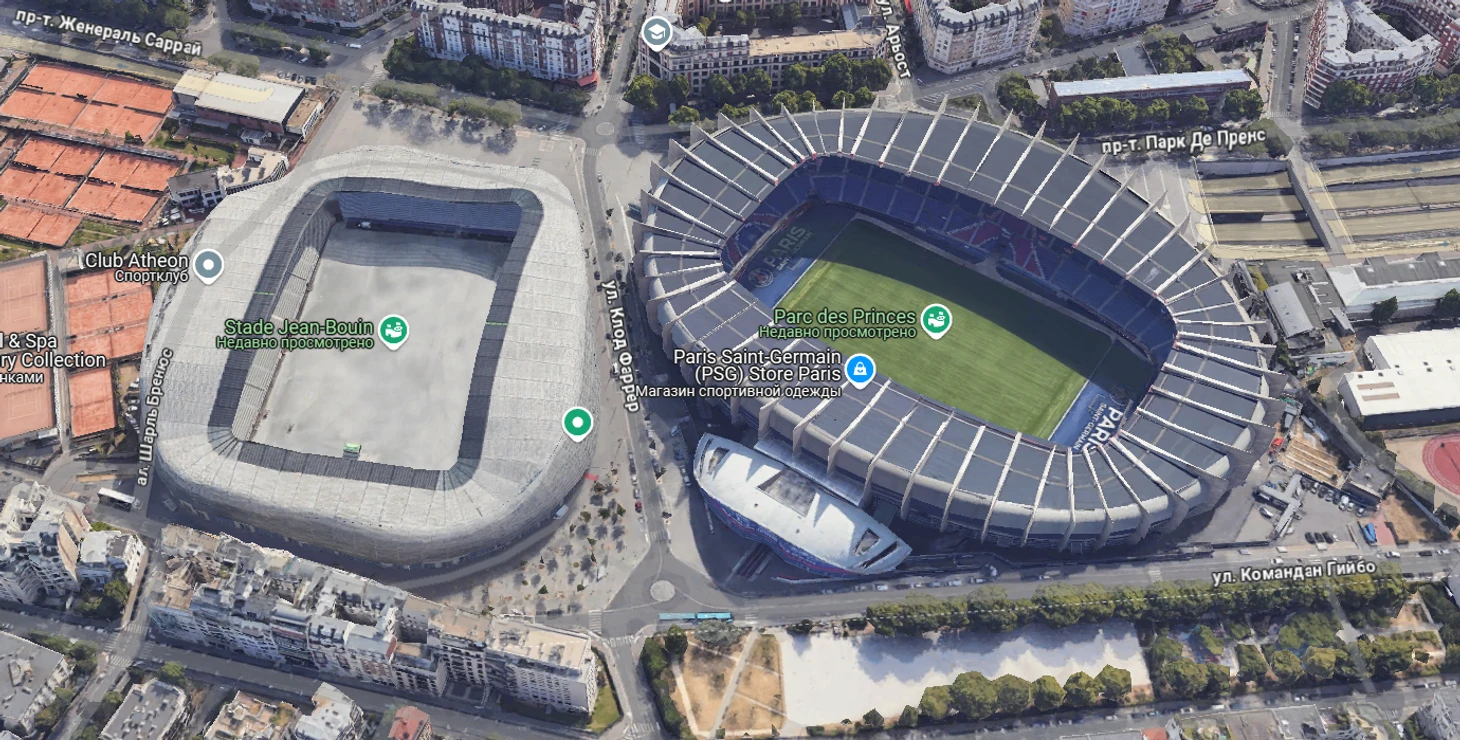Open Paris Saint-Germain (PSG) Store Paris label

pos(757,365)
